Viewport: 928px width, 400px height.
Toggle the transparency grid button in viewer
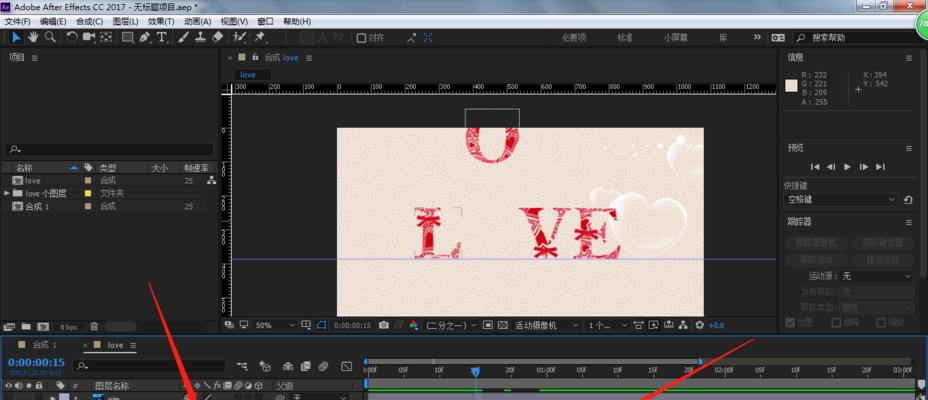coord(502,325)
